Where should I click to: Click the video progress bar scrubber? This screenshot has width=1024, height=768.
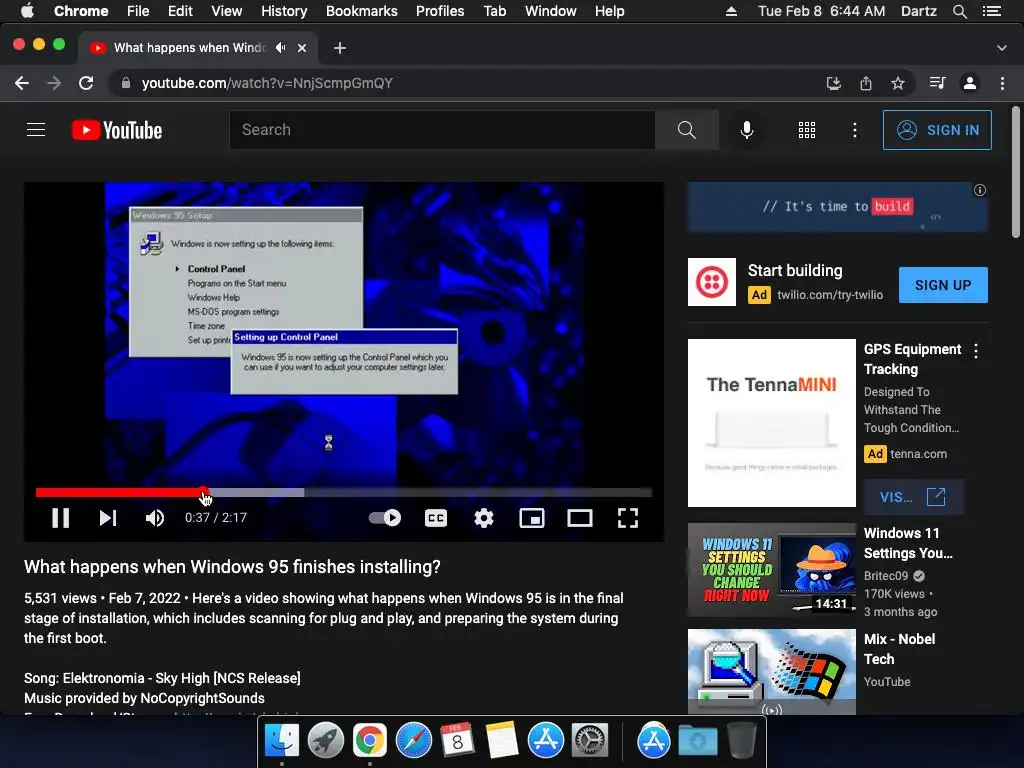(204, 492)
